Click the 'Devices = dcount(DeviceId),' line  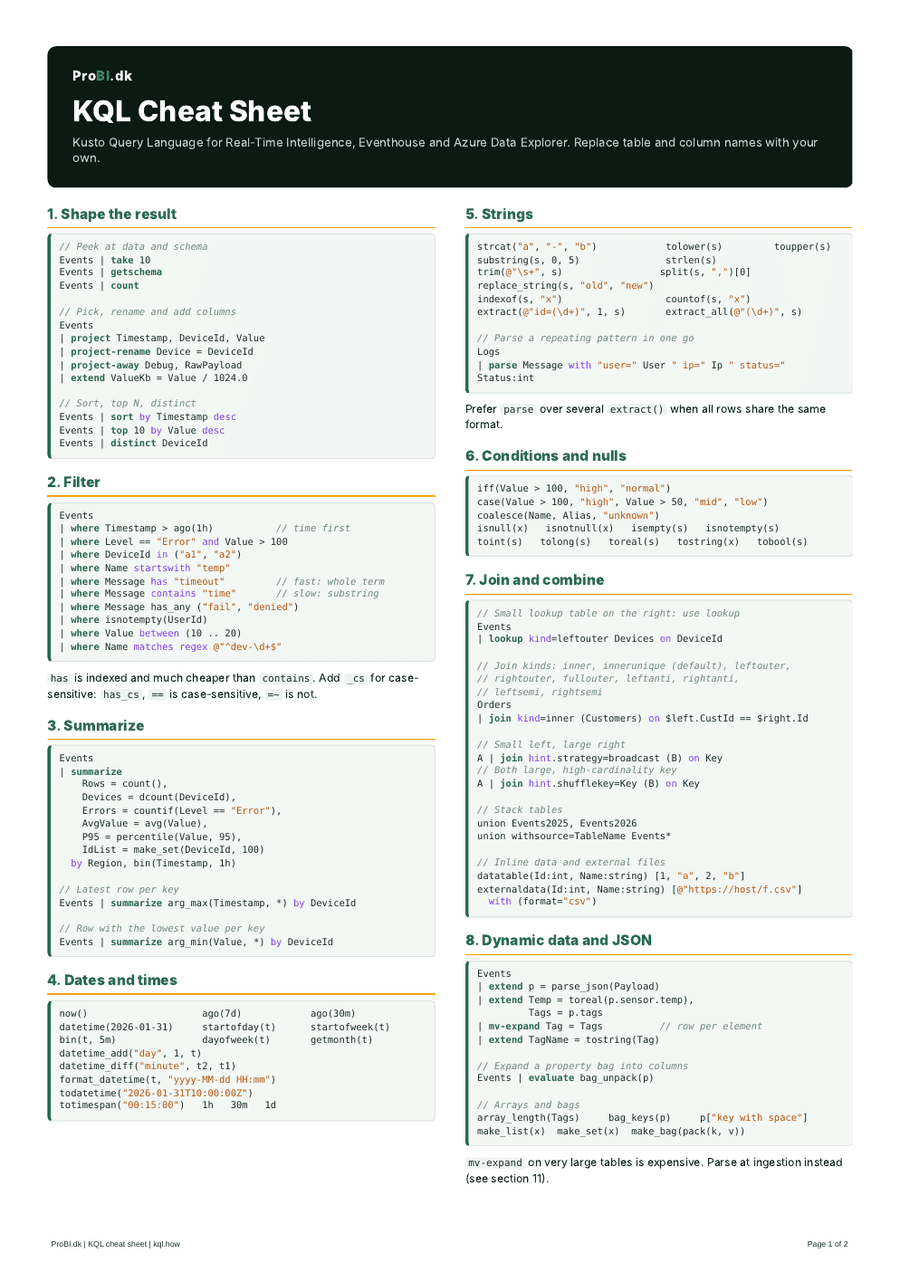click(x=159, y=797)
